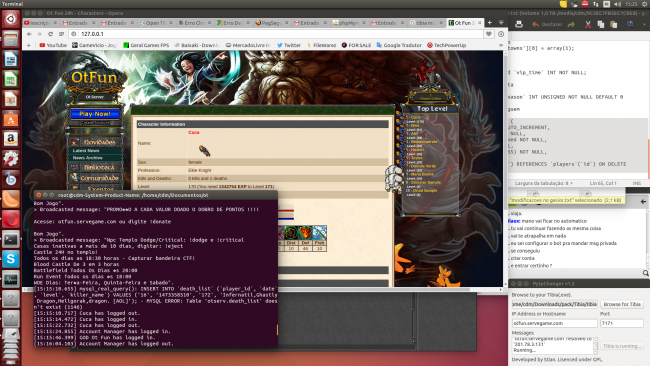Click the copy icon in gedit
650x366 pixels.
click(x=601, y=24)
